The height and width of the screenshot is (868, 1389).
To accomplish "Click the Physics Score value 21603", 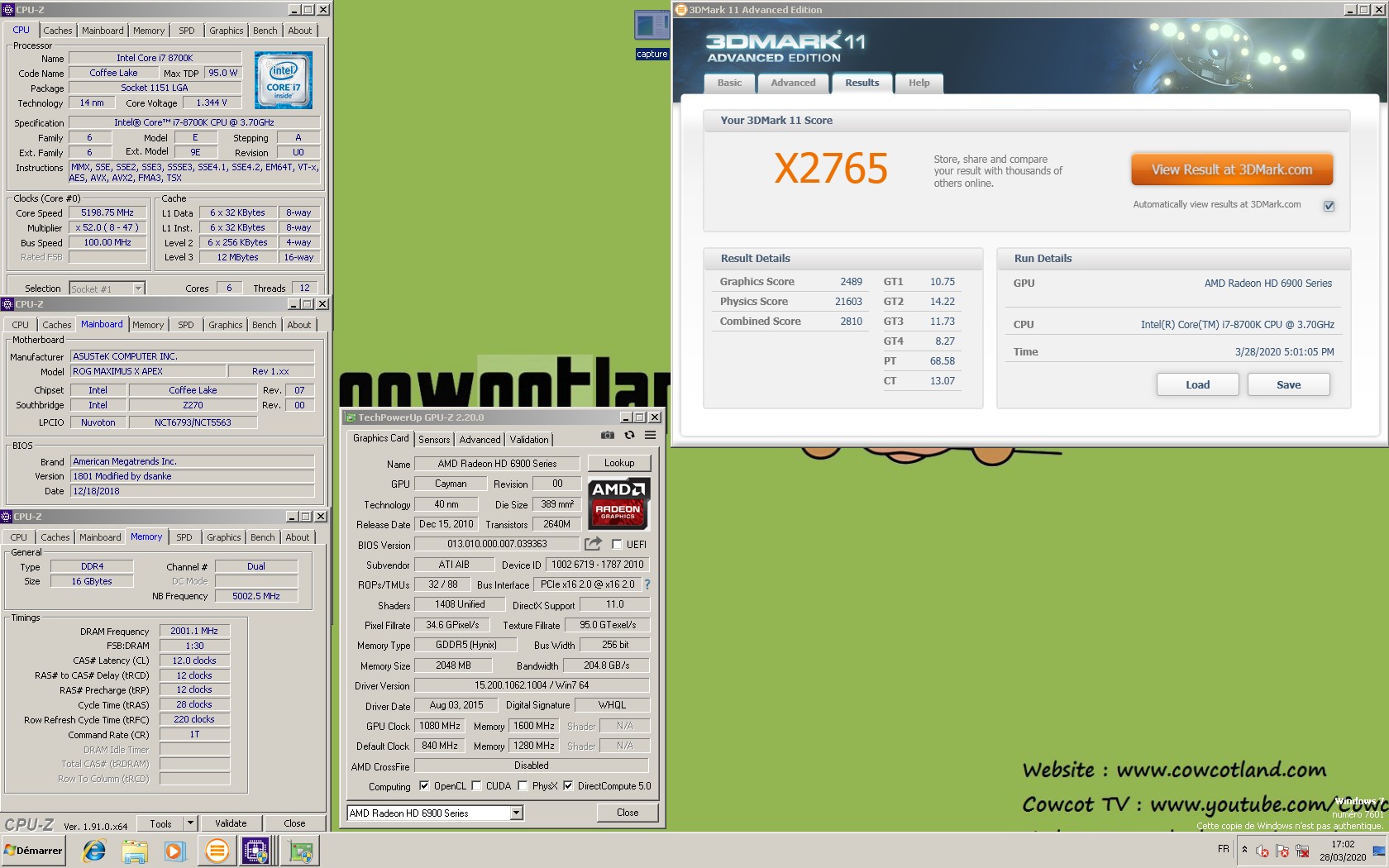I will (x=848, y=302).
